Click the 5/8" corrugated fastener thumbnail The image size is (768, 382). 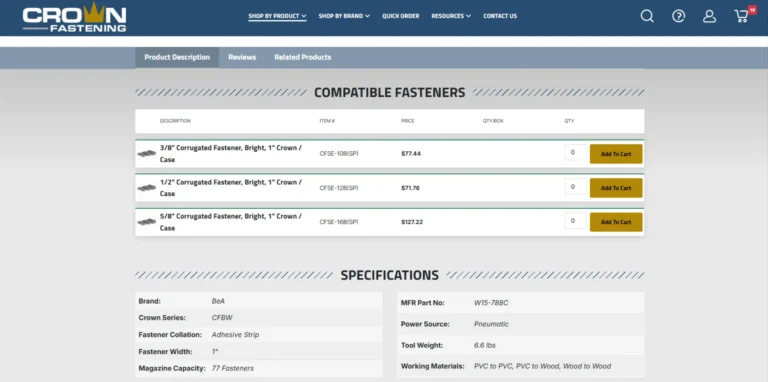point(146,222)
